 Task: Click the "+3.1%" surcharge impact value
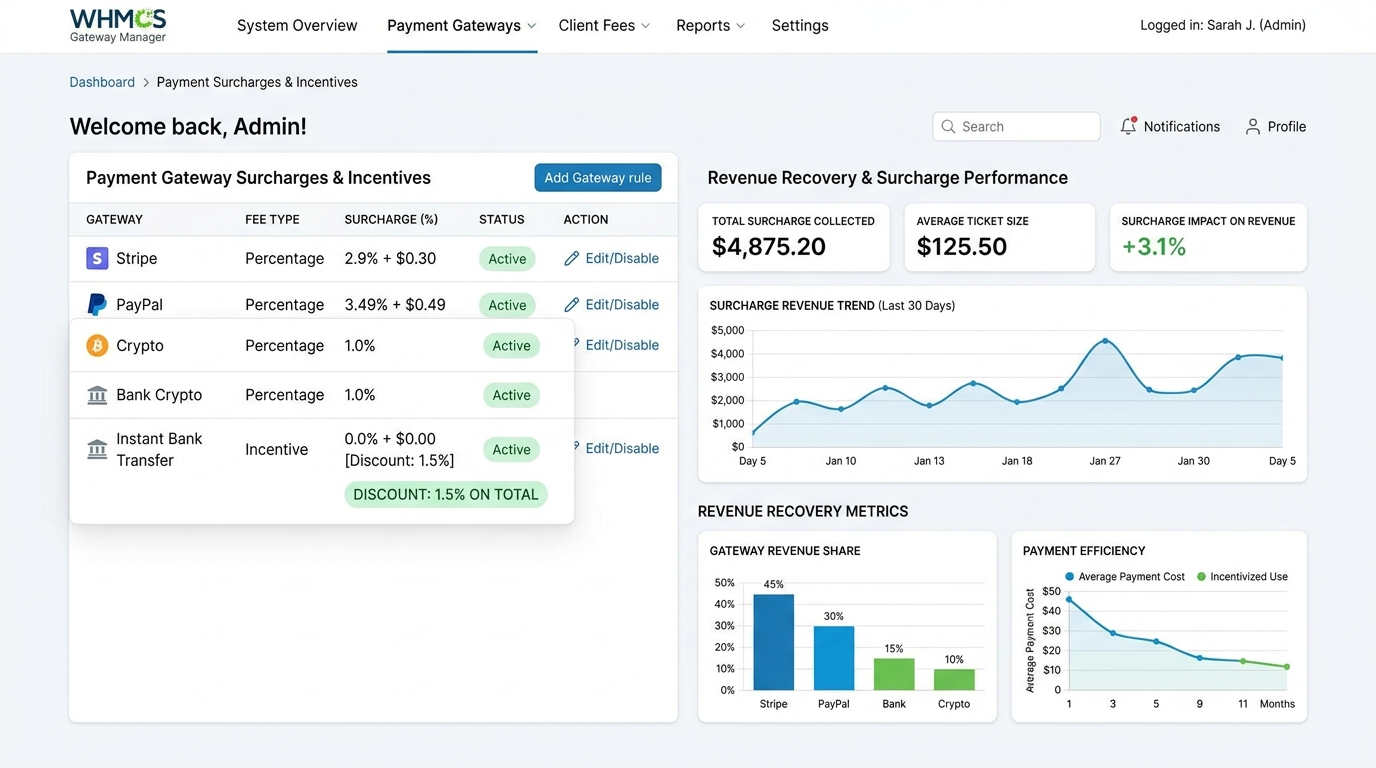tap(1154, 247)
